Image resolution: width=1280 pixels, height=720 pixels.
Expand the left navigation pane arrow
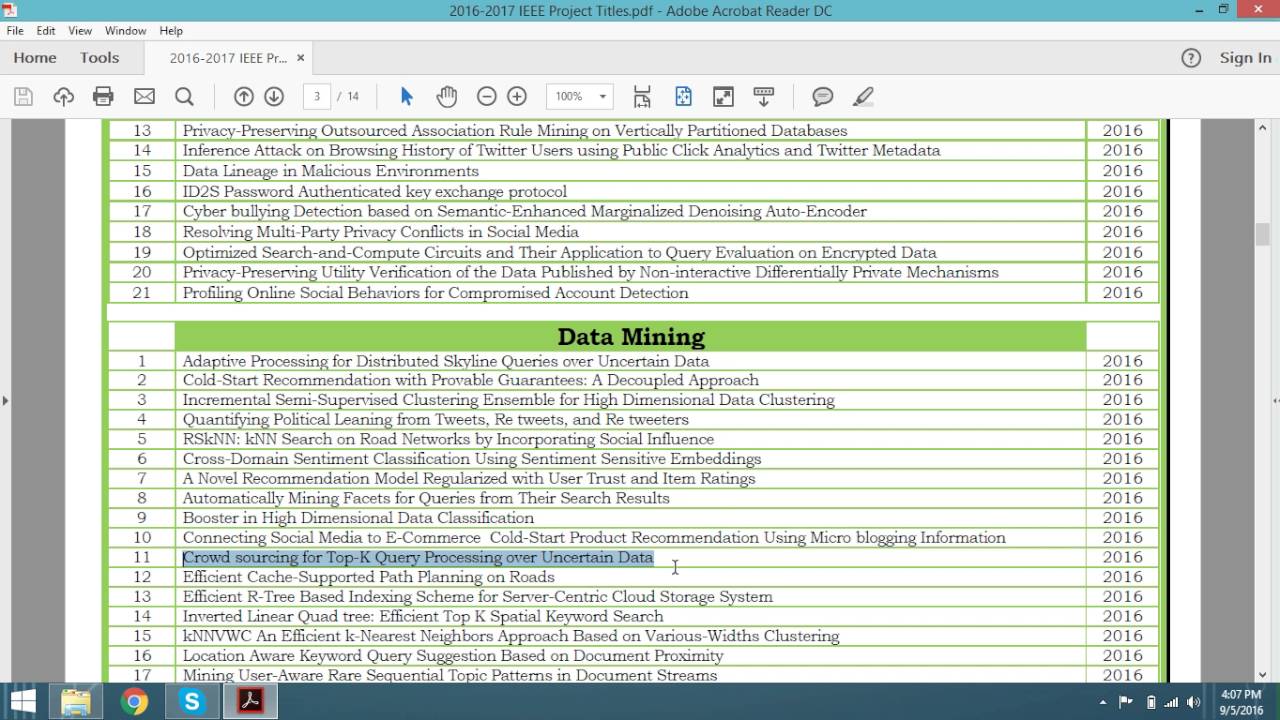tap(5, 401)
